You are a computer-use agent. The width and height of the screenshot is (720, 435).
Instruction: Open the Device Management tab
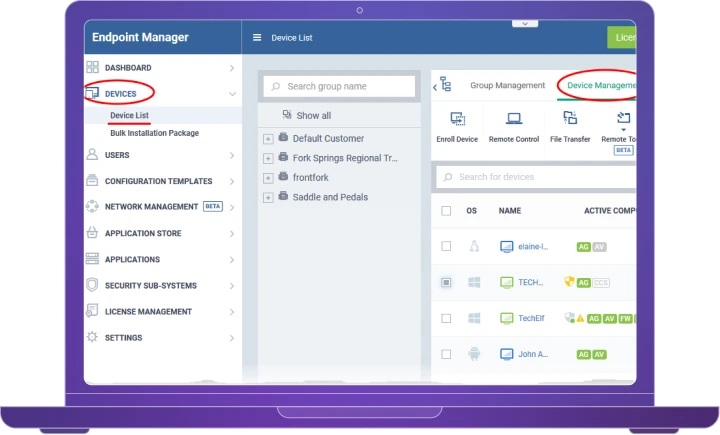tap(600, 86)
